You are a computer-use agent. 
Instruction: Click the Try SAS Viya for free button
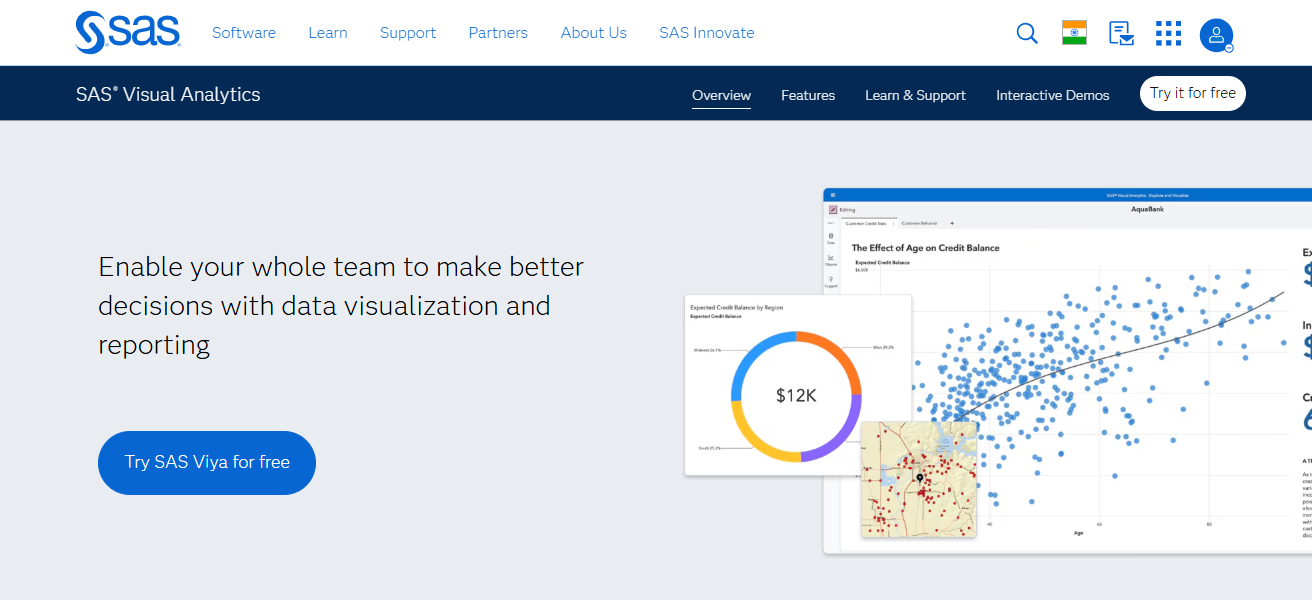(206, 462)
